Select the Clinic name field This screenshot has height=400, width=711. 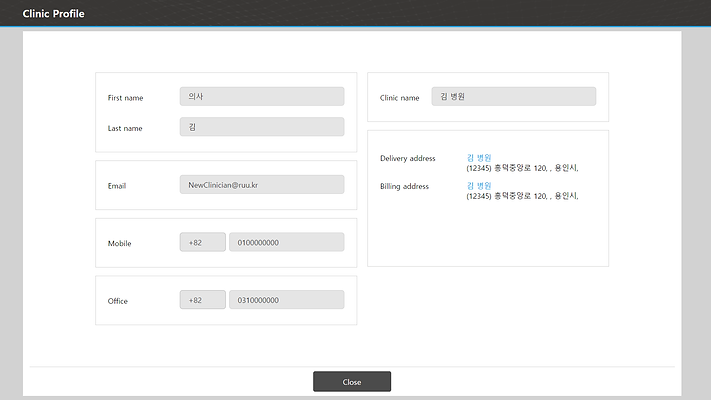[x=514, y=96]
